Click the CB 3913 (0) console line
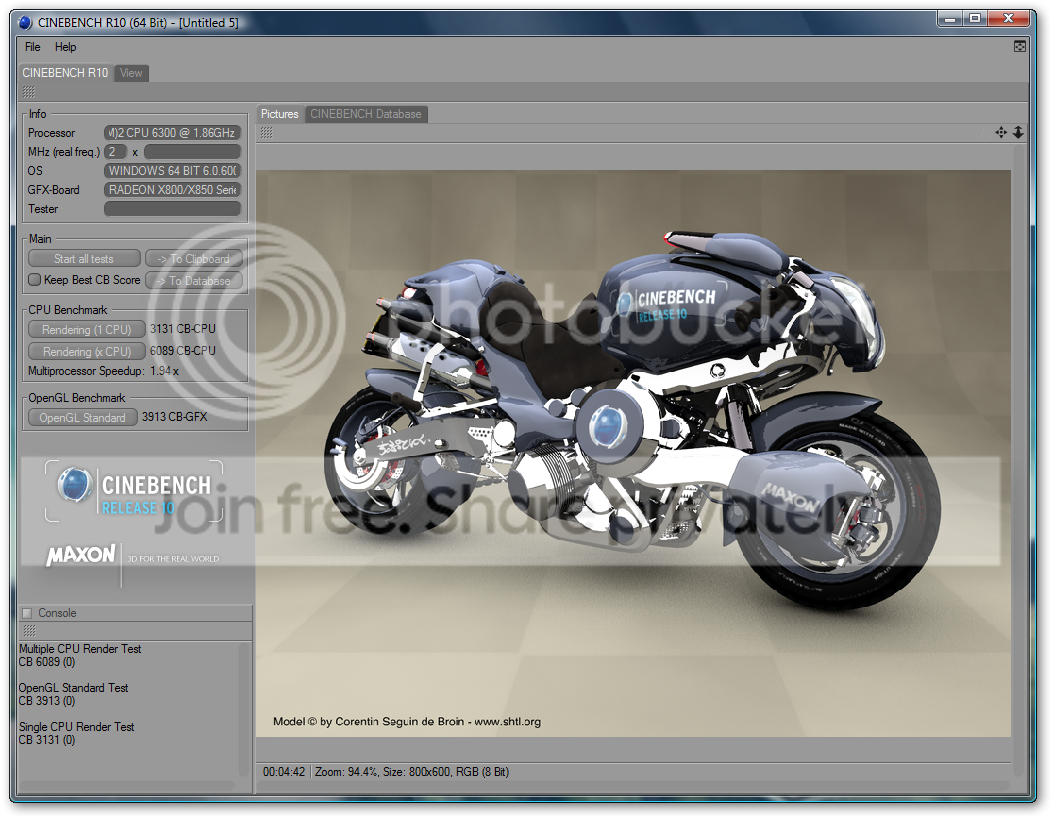Image resolution: width=1051 pixels, height=817 pixels. point(47,701)
